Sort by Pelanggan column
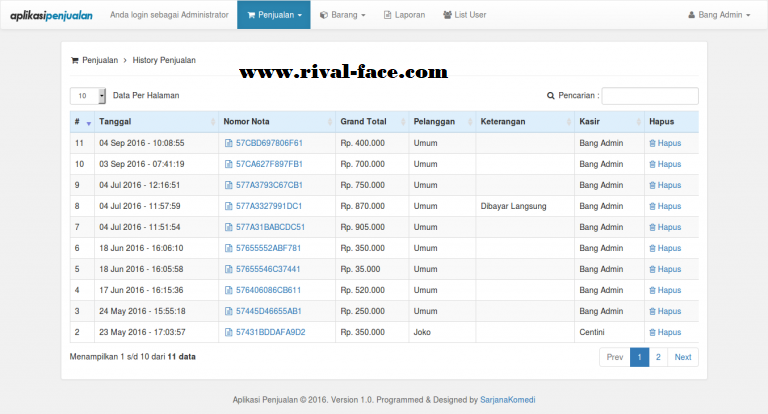The width and height of the screenshot is (768, 414). click(x=442, y=122)
